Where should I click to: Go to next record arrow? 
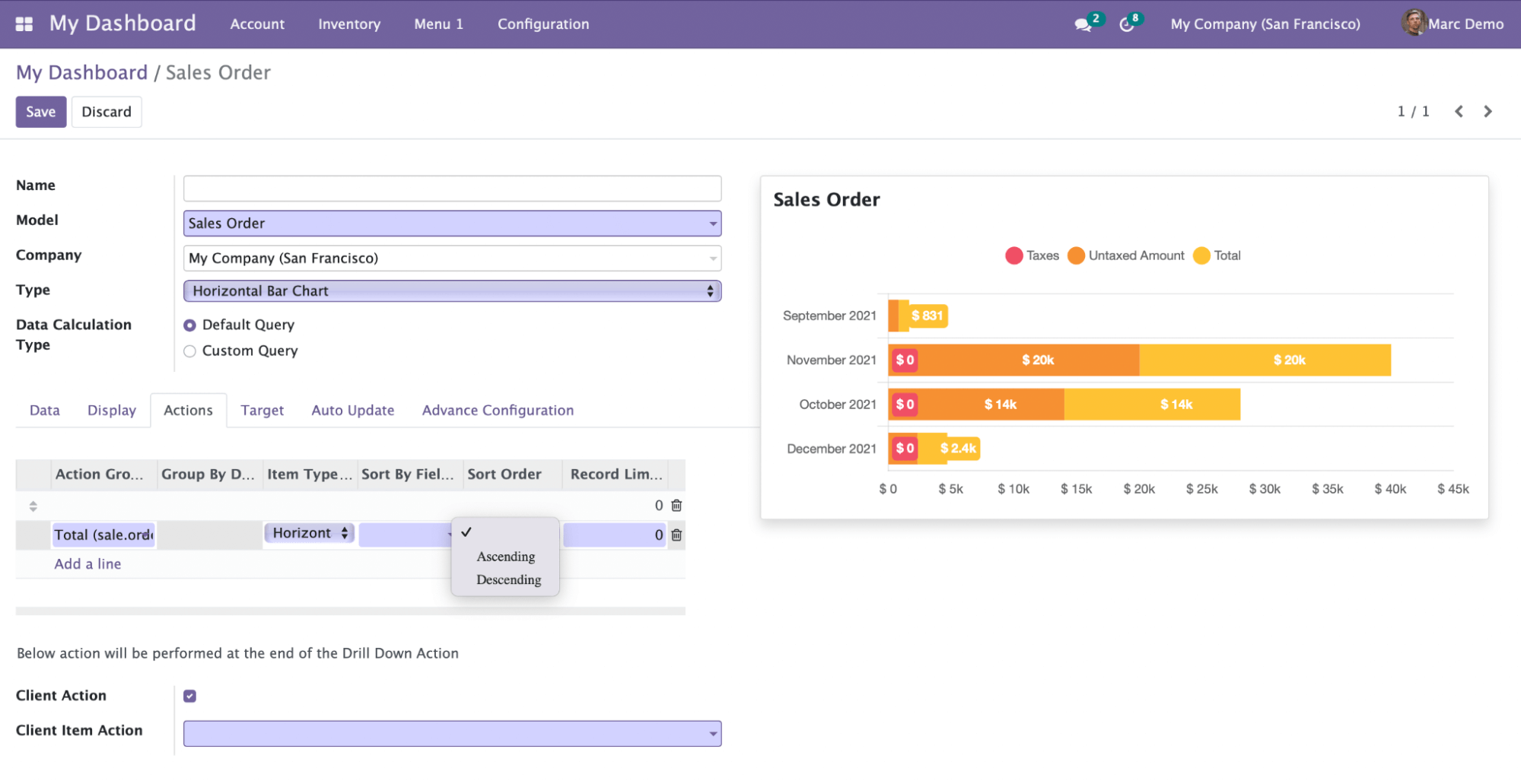coord(1488,111)
